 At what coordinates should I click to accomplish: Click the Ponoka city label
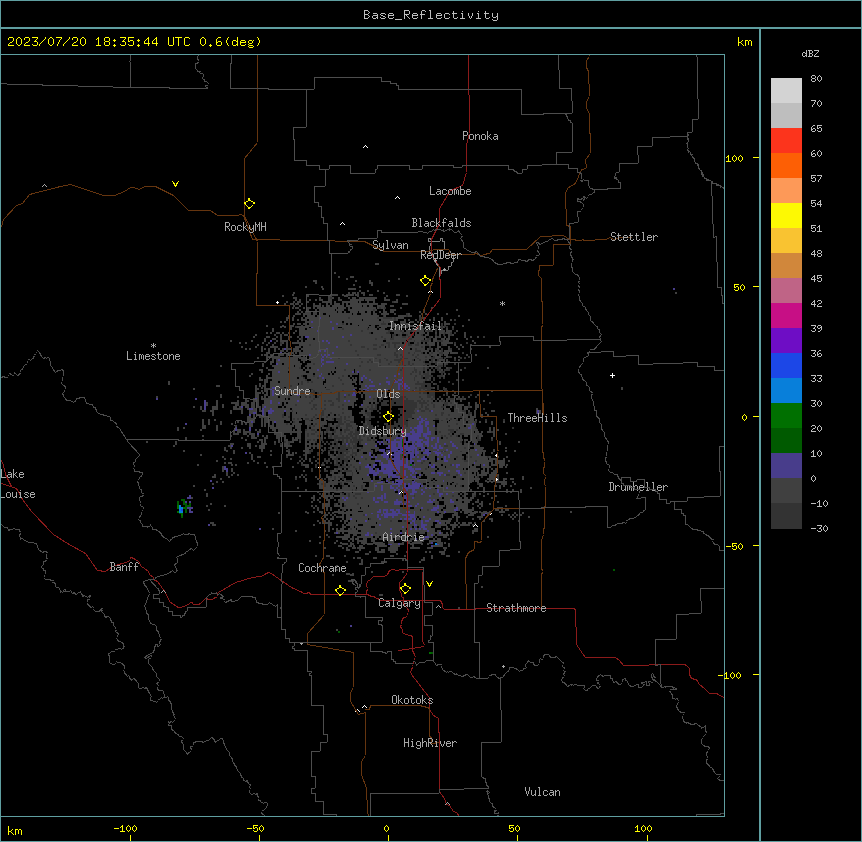point(480,136)
